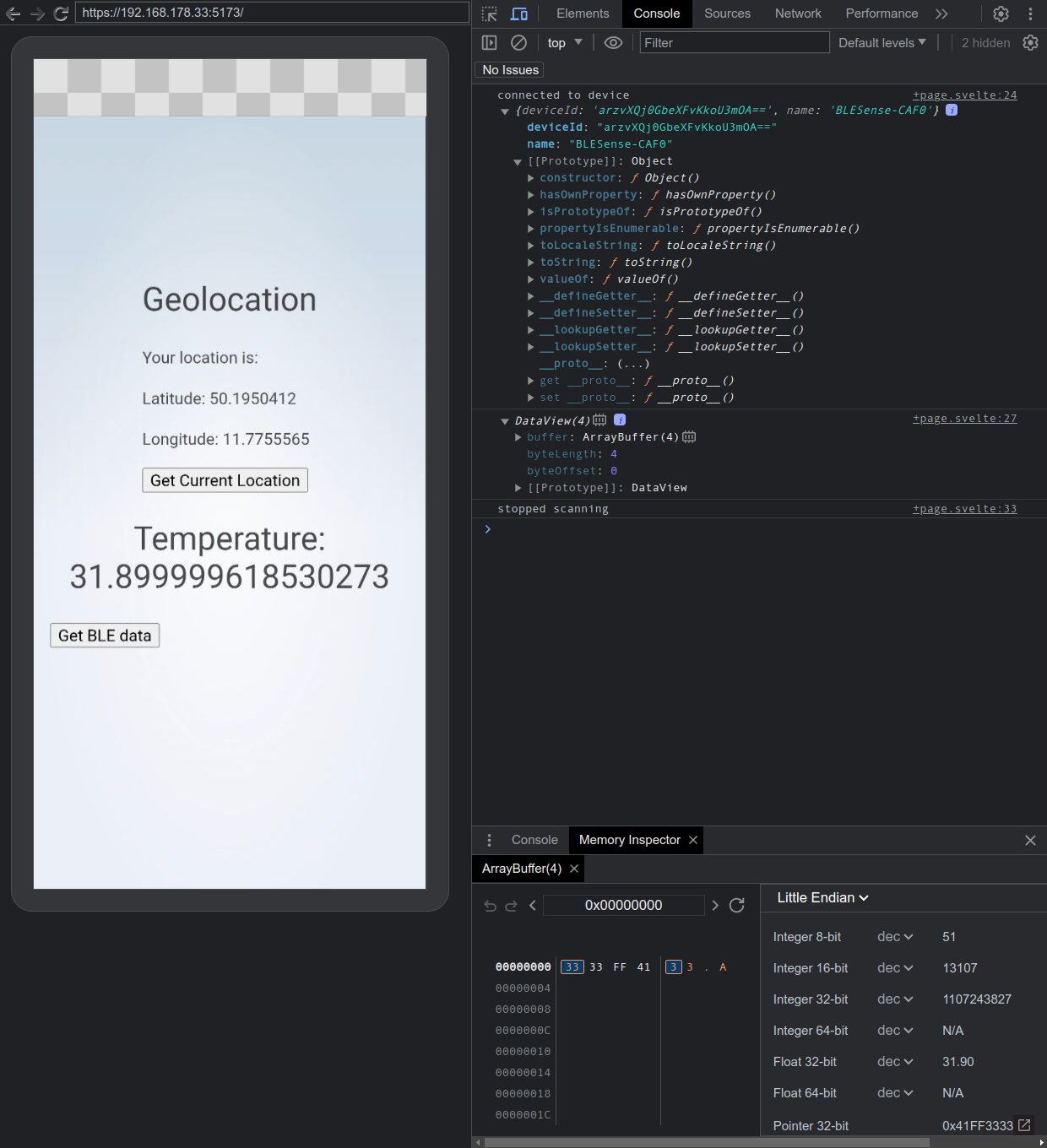
Task: Click the console Filter input field
Action: (734, 43)
